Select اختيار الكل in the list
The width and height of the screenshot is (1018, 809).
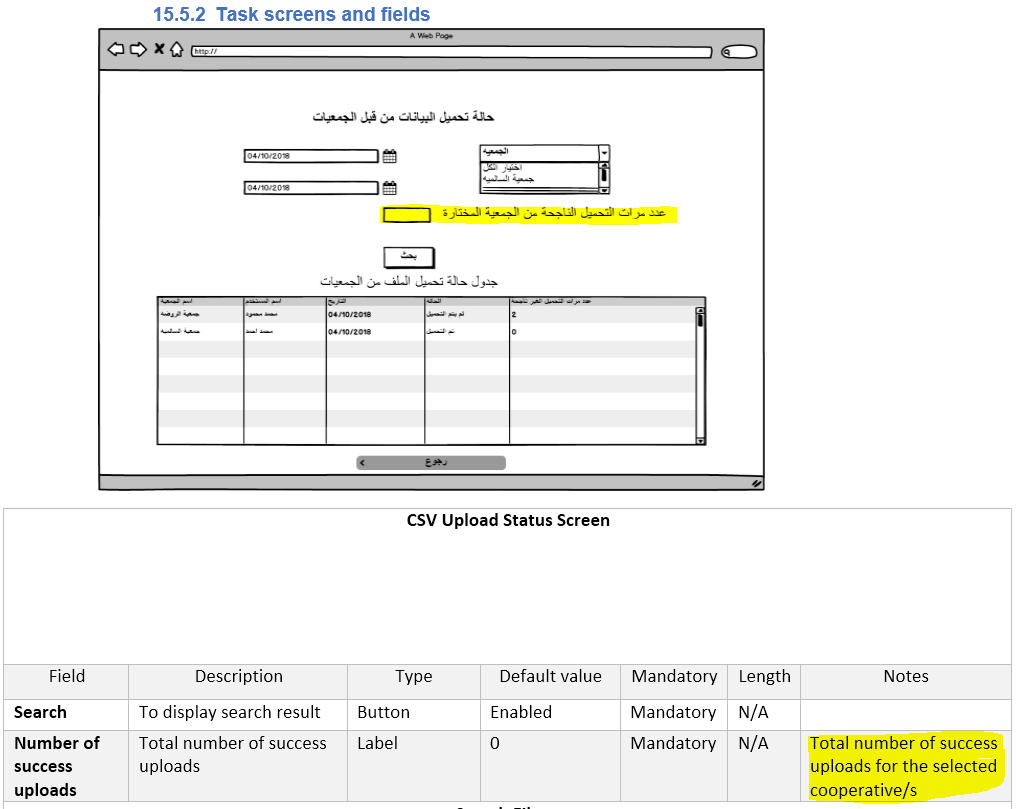pyautogui.click(x=503, y=168)
